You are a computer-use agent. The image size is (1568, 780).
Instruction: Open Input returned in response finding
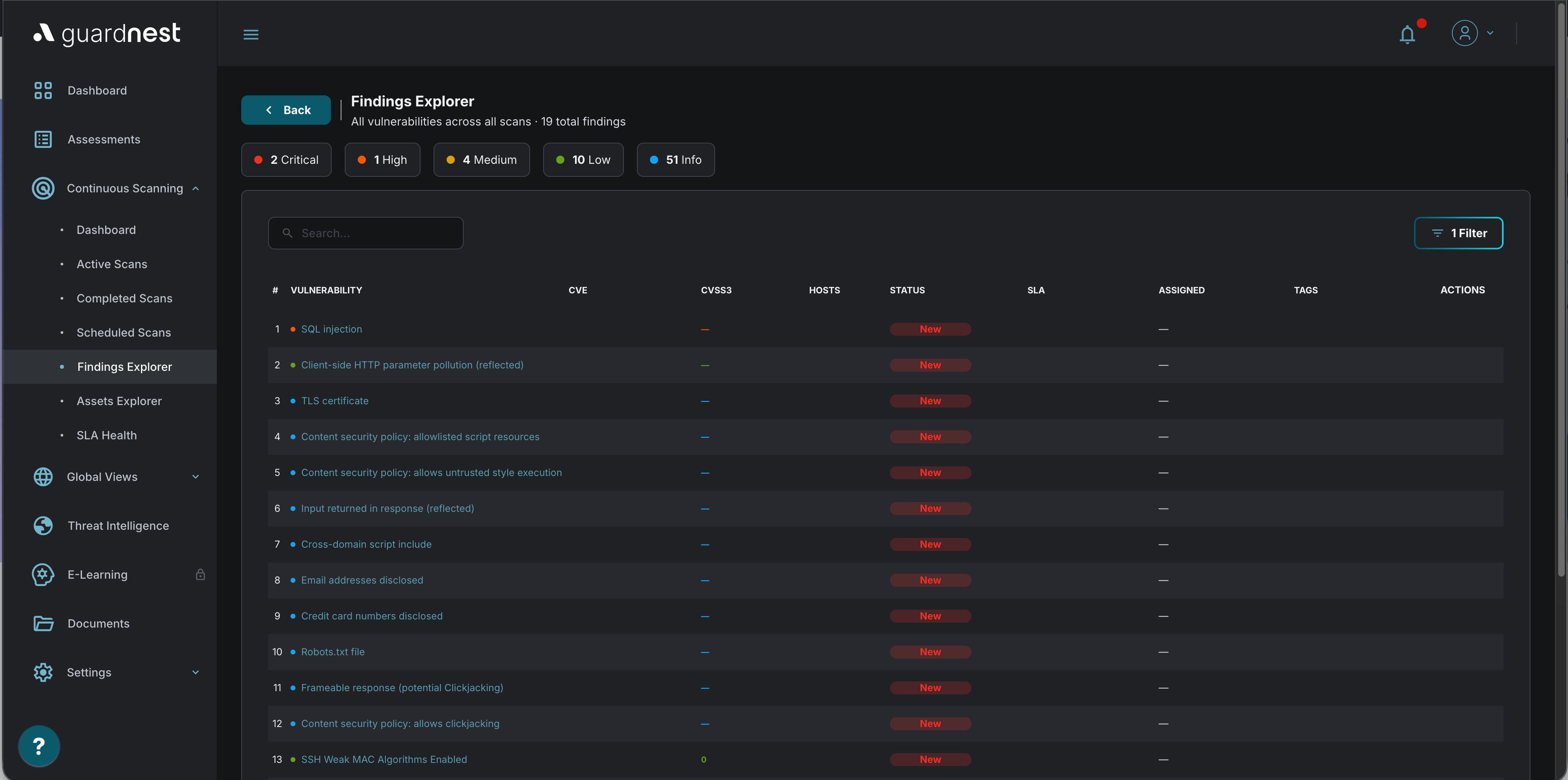coord(387,508)
